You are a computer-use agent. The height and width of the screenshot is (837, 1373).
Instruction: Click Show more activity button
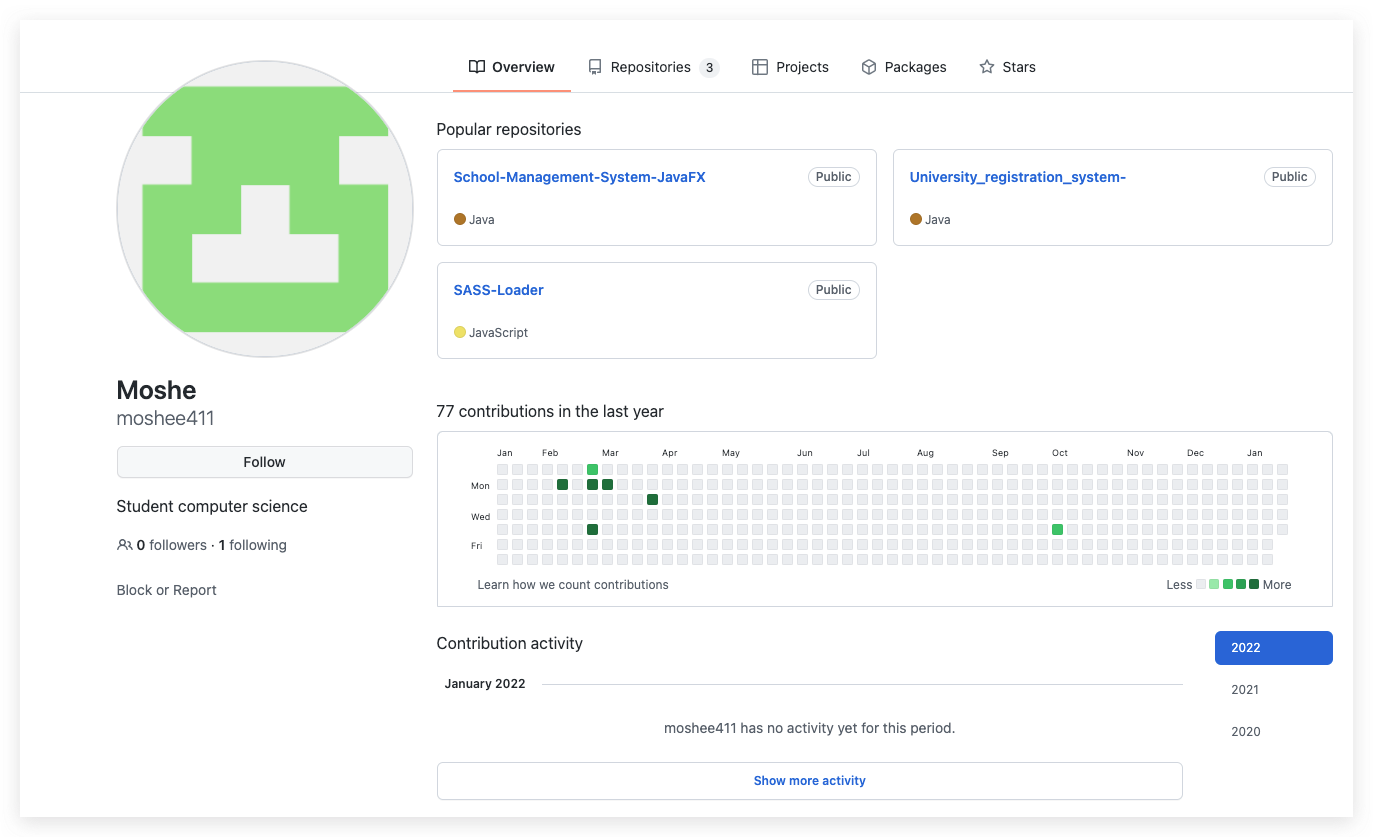[x=810, y=781]
